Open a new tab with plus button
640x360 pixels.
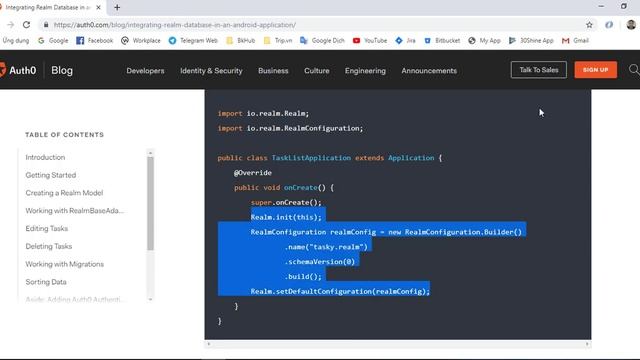pos(117,7)
